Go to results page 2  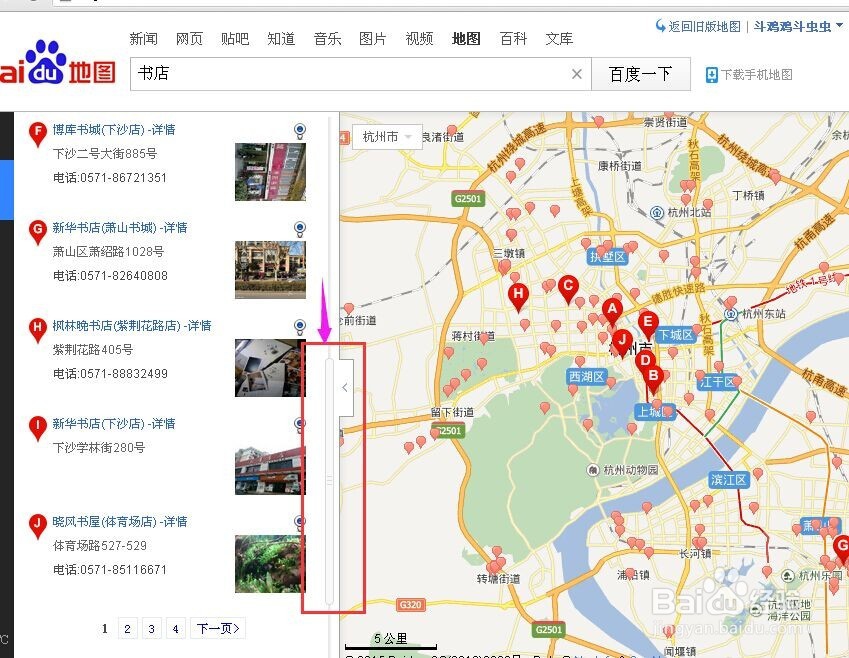127,628
